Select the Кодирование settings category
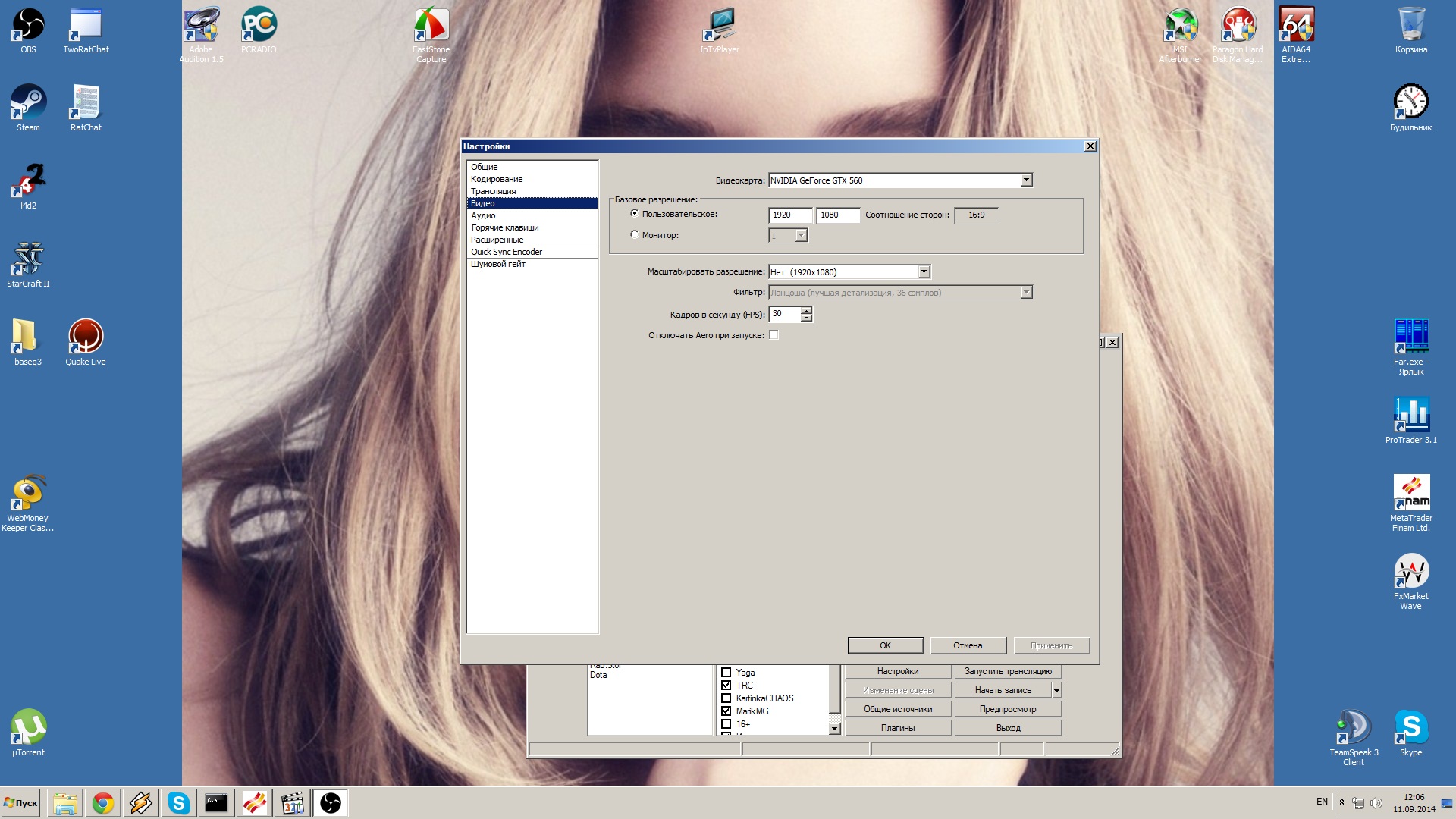The width and height of the screenshot is (1456, 819). (x=497, y=179)
